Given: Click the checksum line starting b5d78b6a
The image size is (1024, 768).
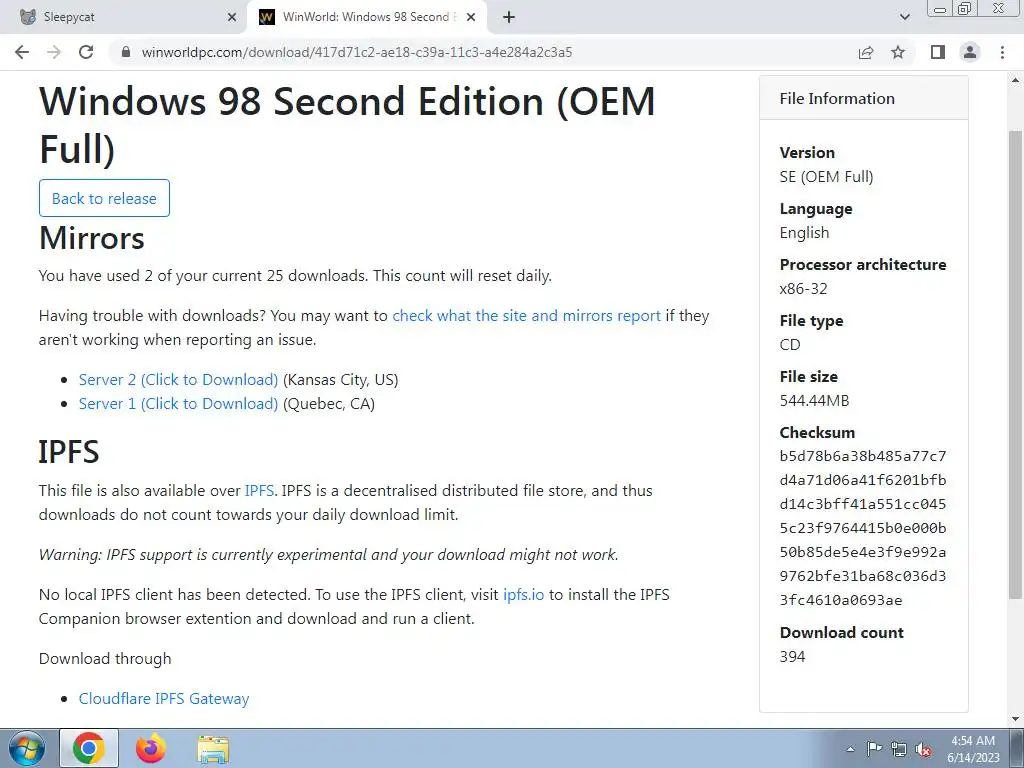Looking at the screenshot, I should pos(863,456).
